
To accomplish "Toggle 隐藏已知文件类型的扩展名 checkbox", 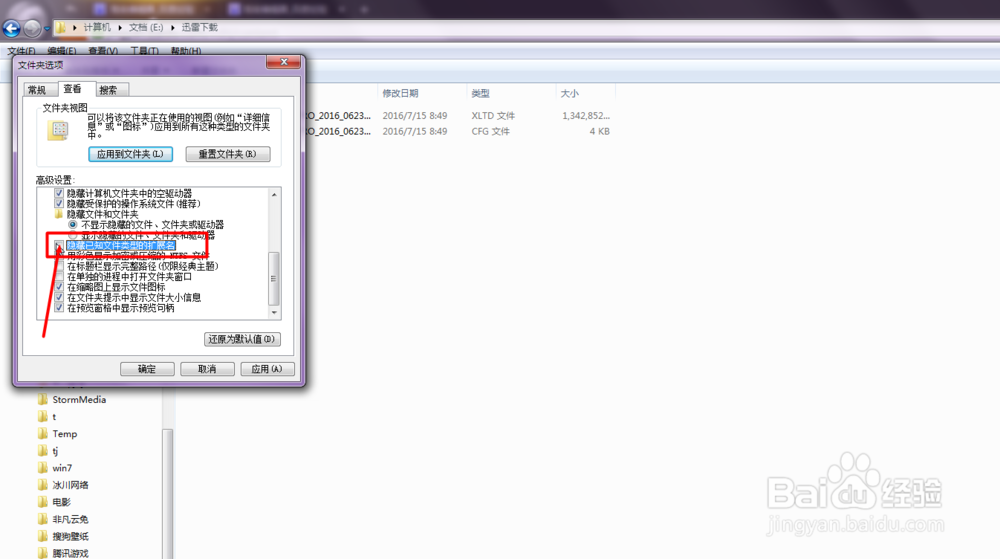I will [59, 245].
